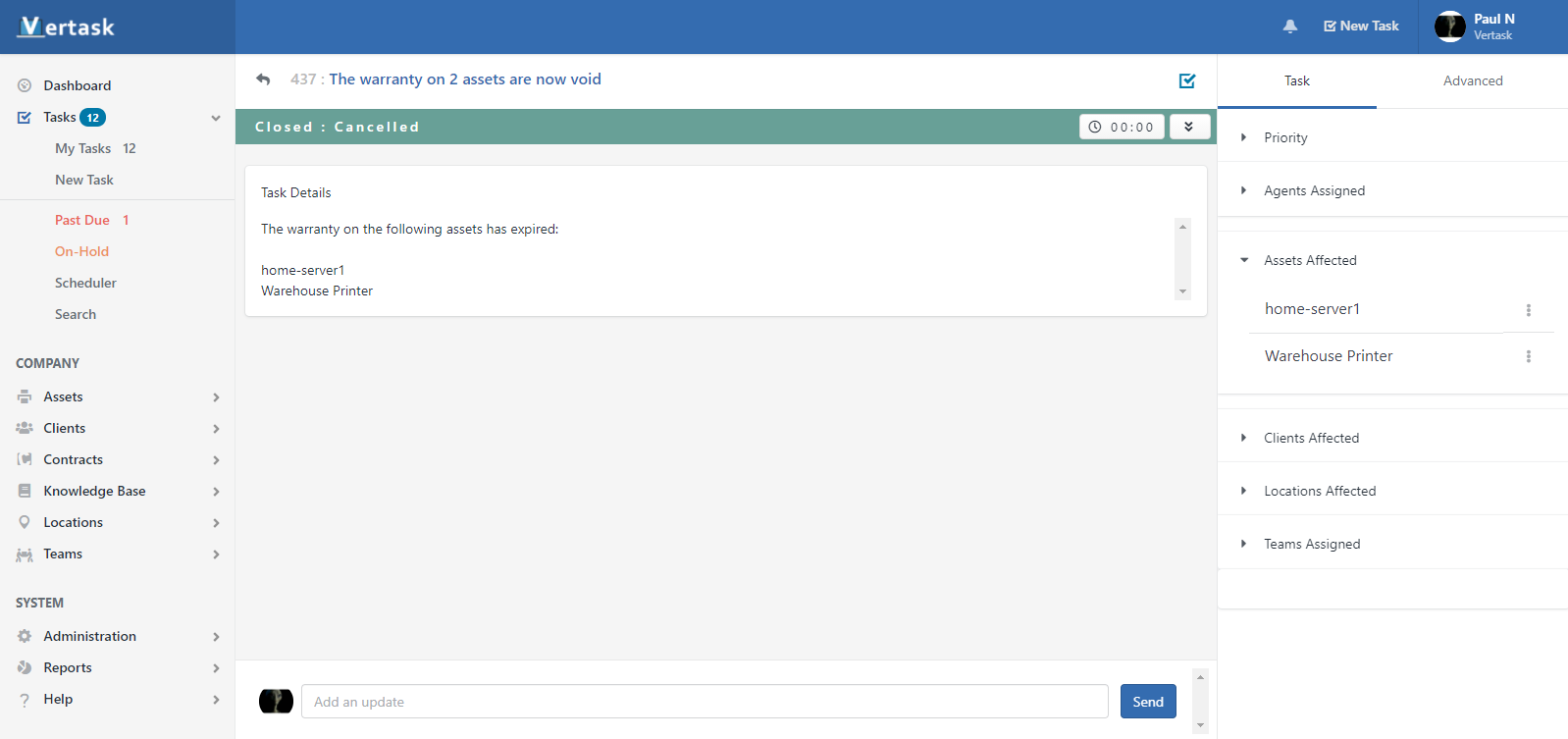
Task: Open On-Hold tasks
Action: coord(81,251)
